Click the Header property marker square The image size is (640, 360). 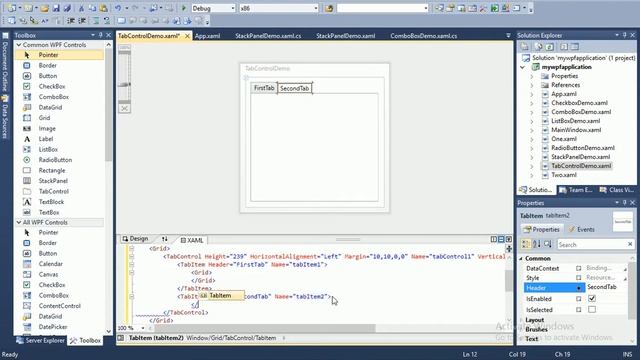tap(578, 288)
